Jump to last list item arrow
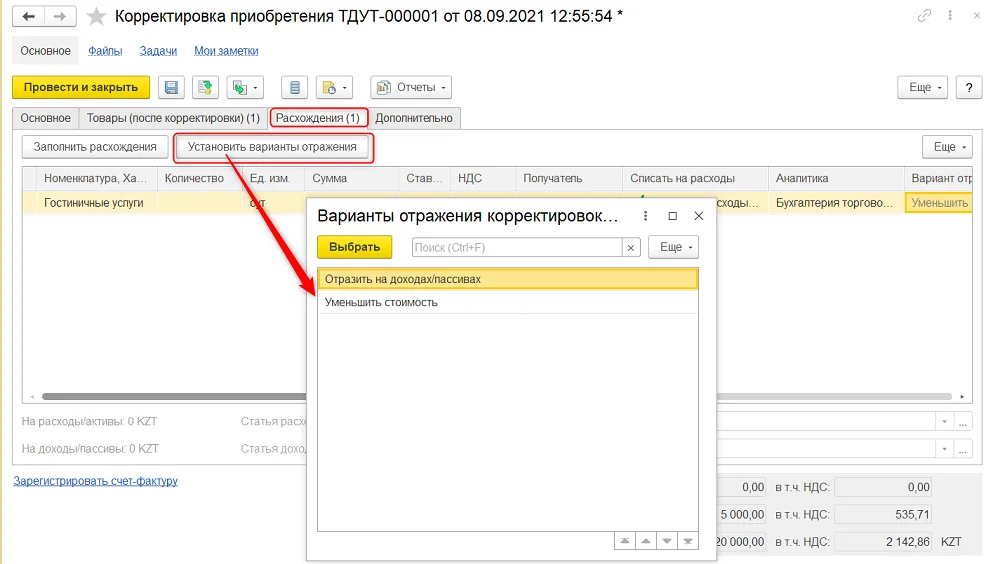This screenshot has width=1000, height=564. 688,541
